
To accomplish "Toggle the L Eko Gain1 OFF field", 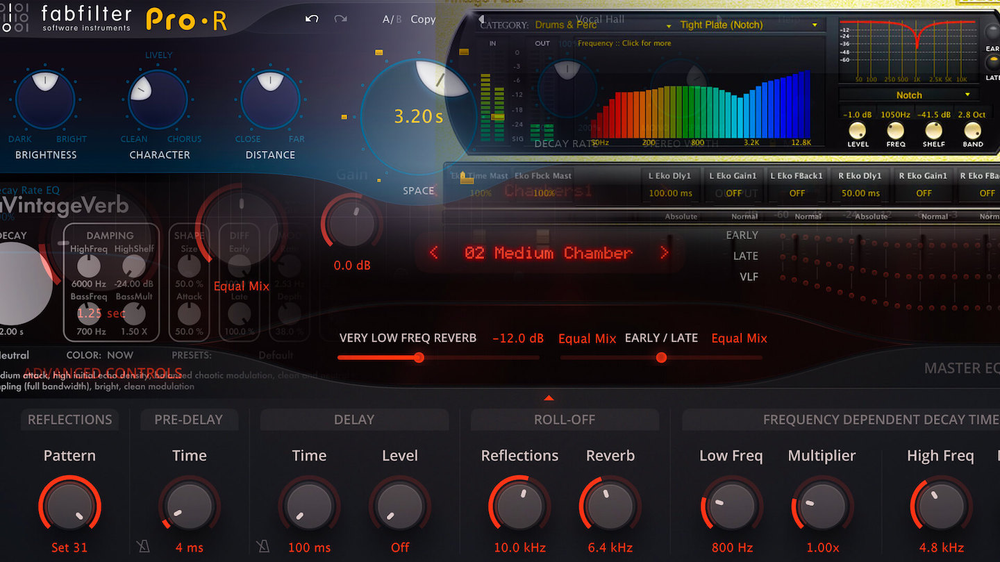I will [x=733, y=193].
